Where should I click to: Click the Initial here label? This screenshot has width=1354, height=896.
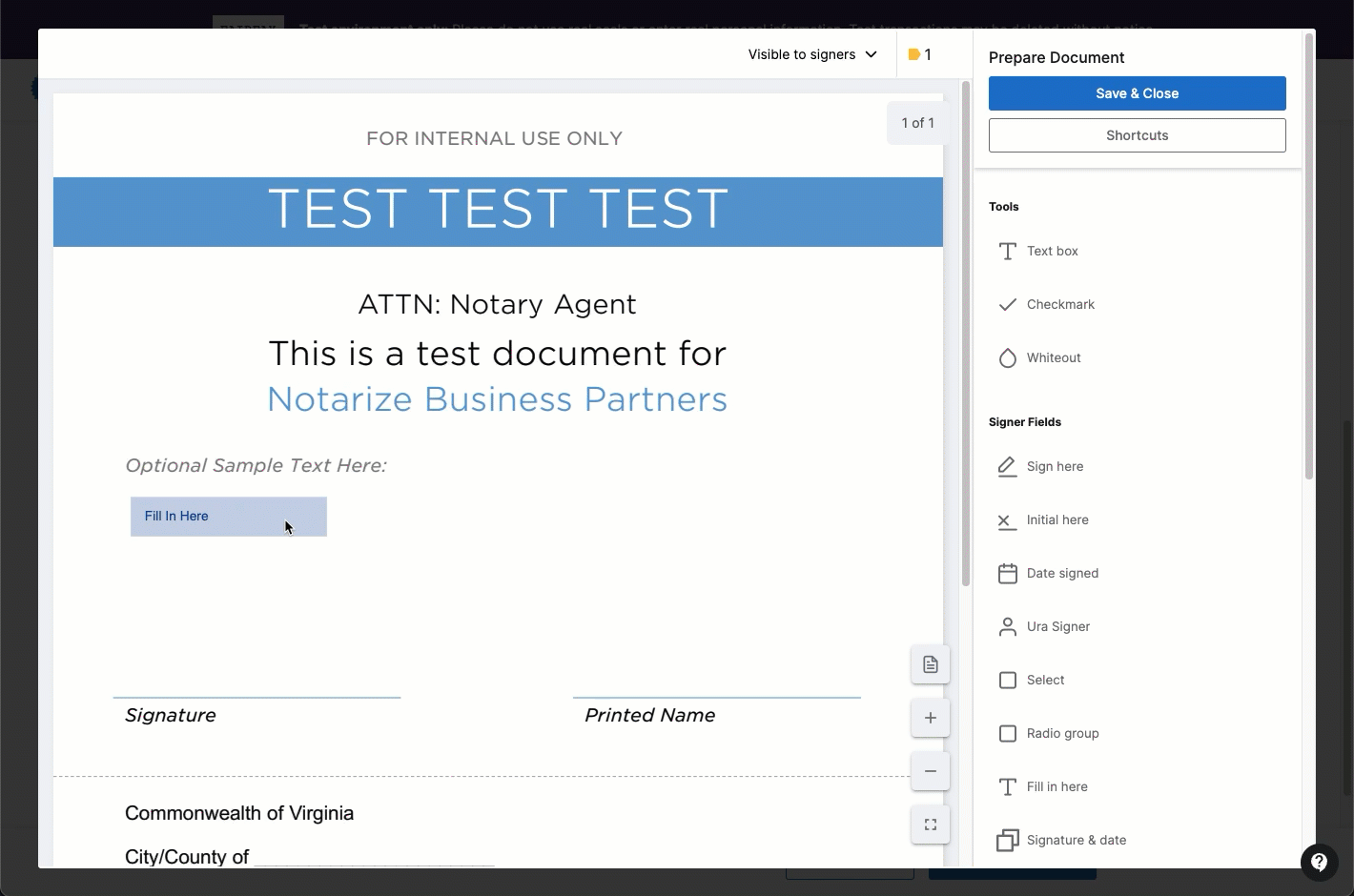[1057, 520]
